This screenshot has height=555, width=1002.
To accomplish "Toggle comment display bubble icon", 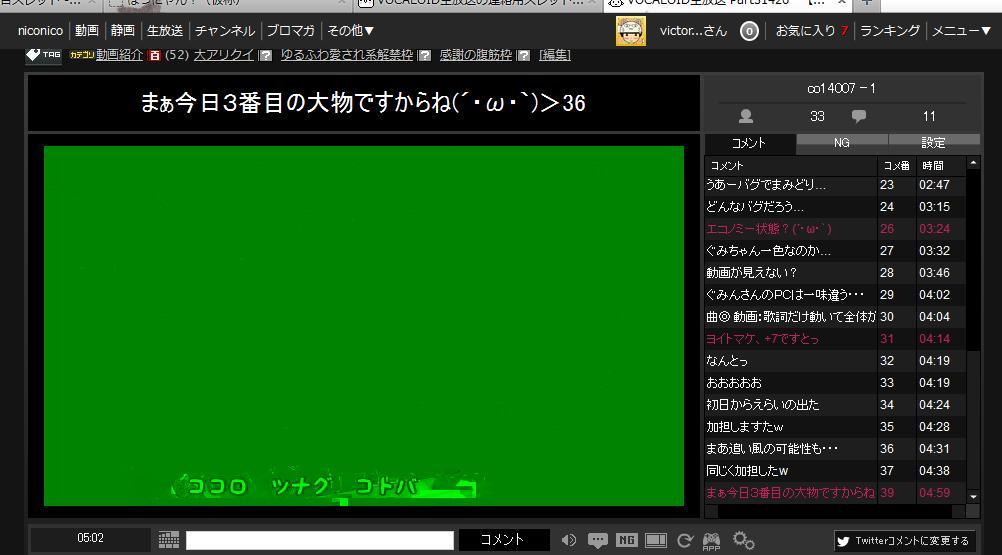I will tap(597, 540).
